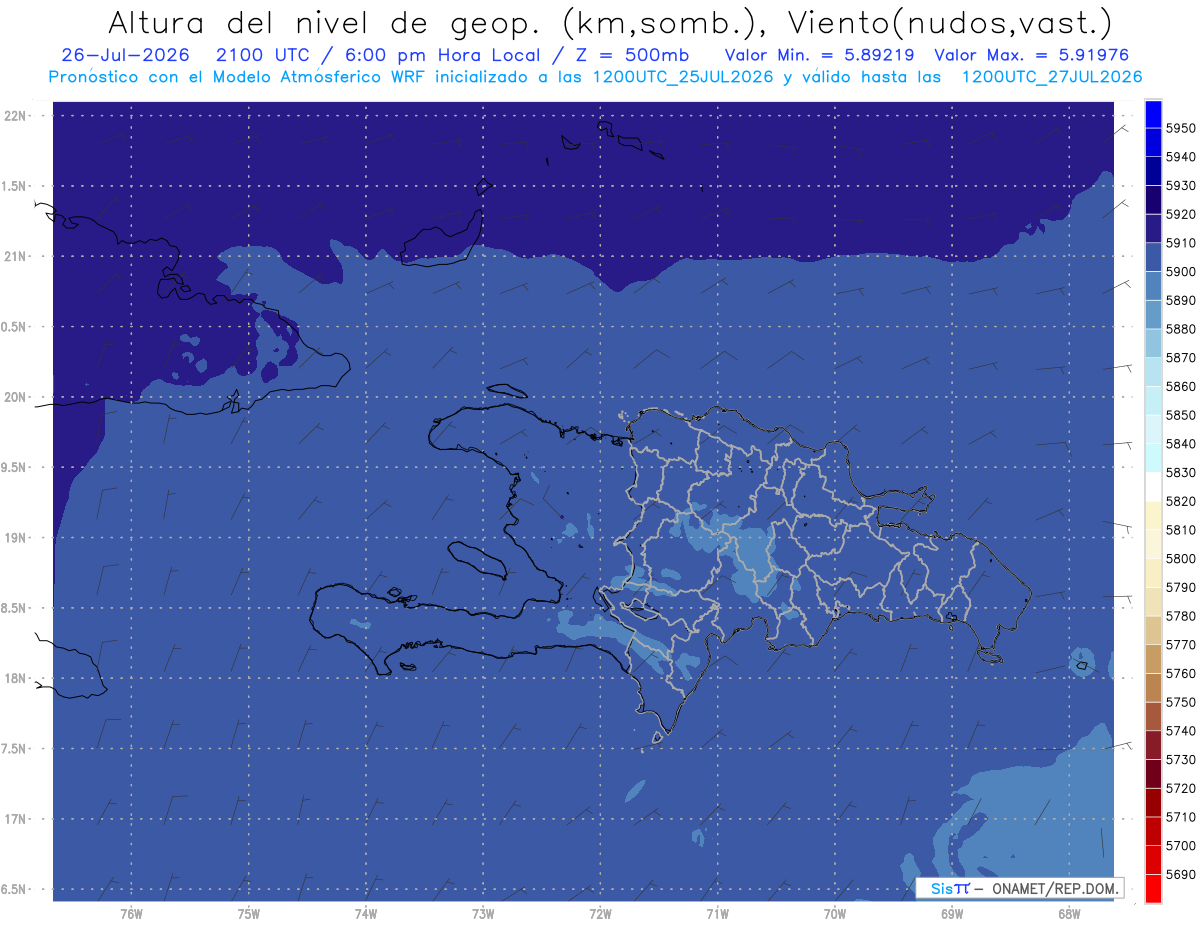Click the longitude label "75W"
This screenshot has width=1200, height=927.
(248, 915)
